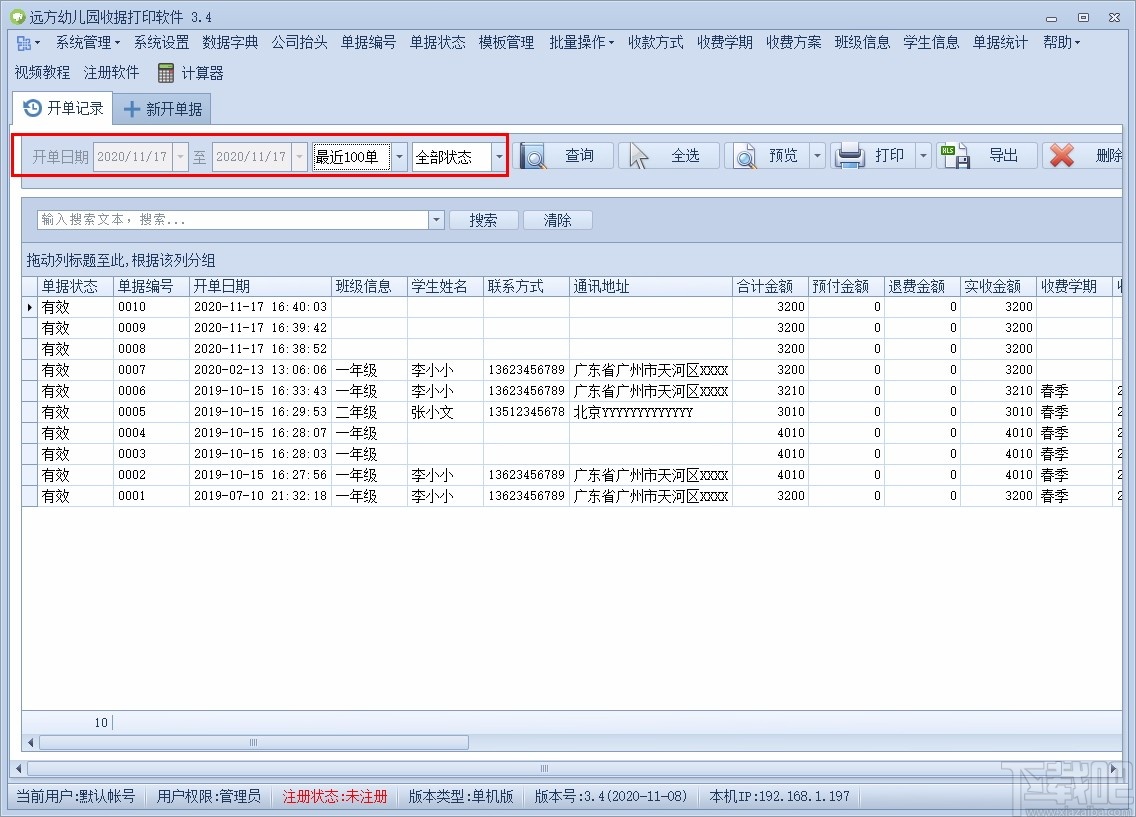Open 单据统计 menu item
Viewport: 1136px width, 817px height.
[x=1000, y=43]
